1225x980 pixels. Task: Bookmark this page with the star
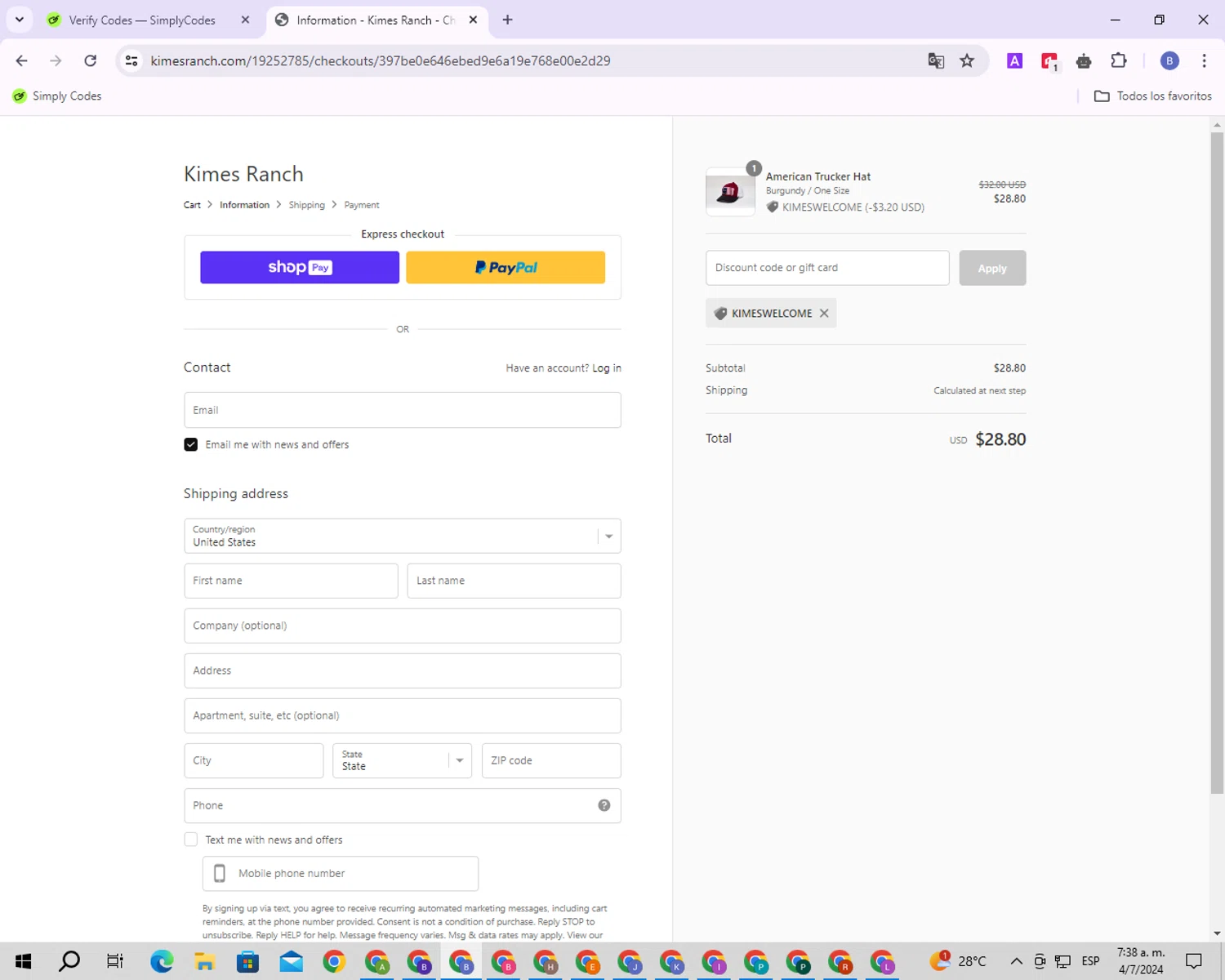(x=967, y=60)
